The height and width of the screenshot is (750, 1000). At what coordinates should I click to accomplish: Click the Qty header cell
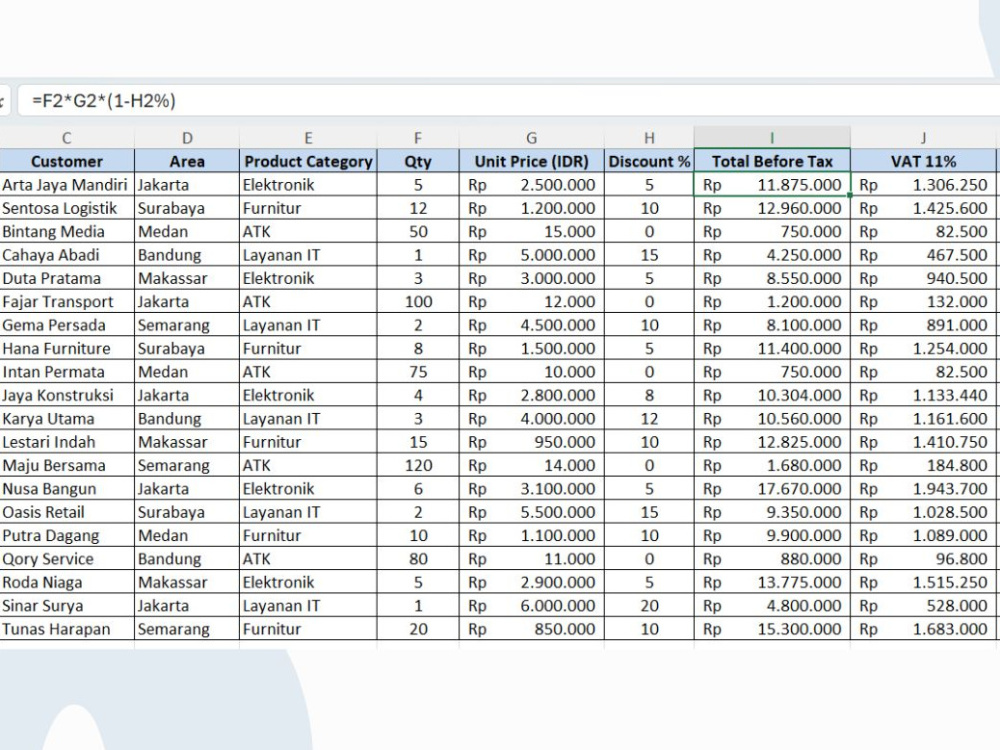point(418,161)
